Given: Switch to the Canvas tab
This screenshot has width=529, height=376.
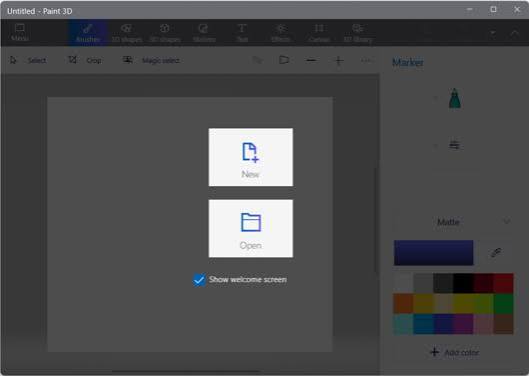Looking at the screenshot, I should pyautogui.click(x=319, y=33).
